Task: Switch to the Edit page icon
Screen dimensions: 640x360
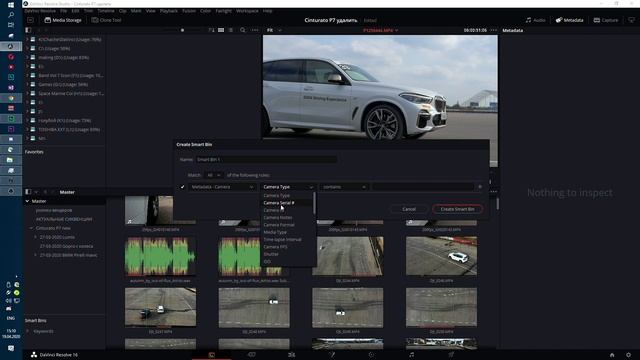Action: (291, 355)
